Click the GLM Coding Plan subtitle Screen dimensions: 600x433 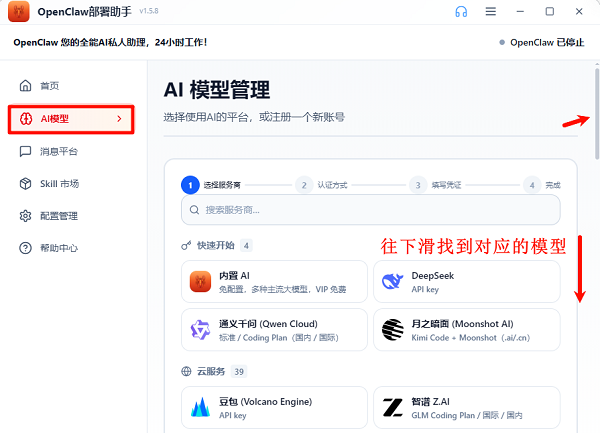[466, 415]
